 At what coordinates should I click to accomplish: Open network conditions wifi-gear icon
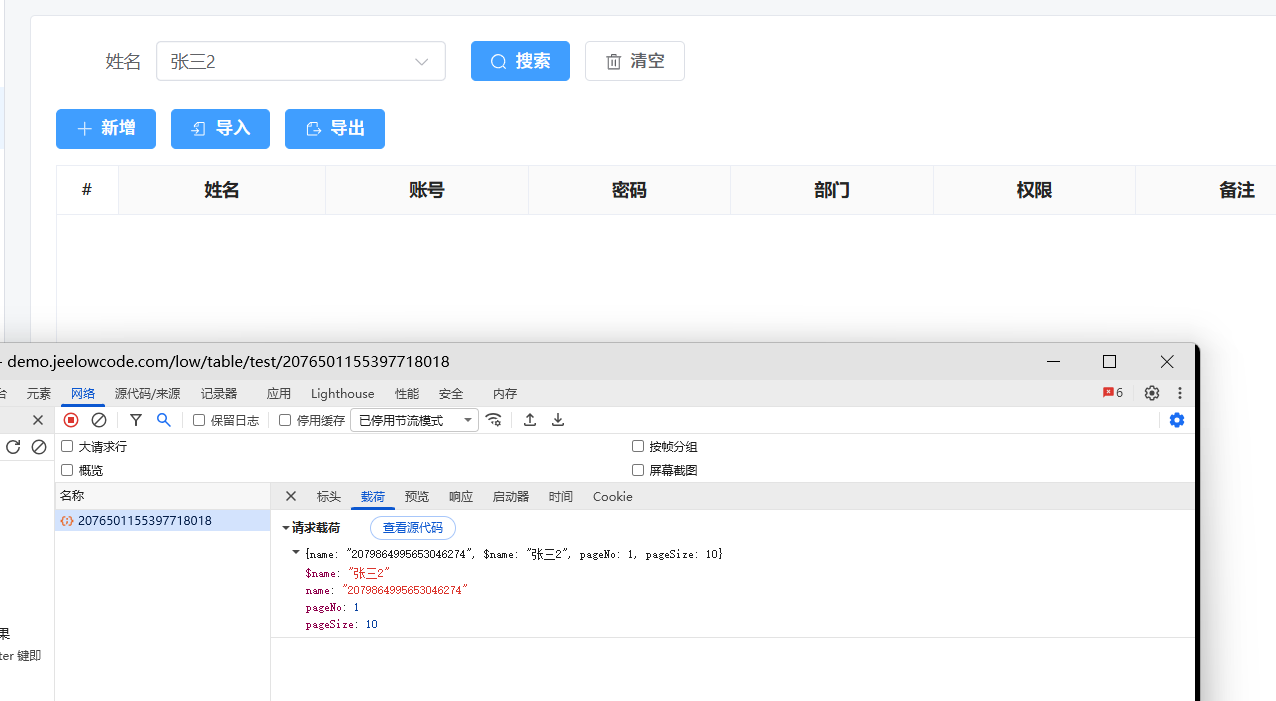coord(494,420)
